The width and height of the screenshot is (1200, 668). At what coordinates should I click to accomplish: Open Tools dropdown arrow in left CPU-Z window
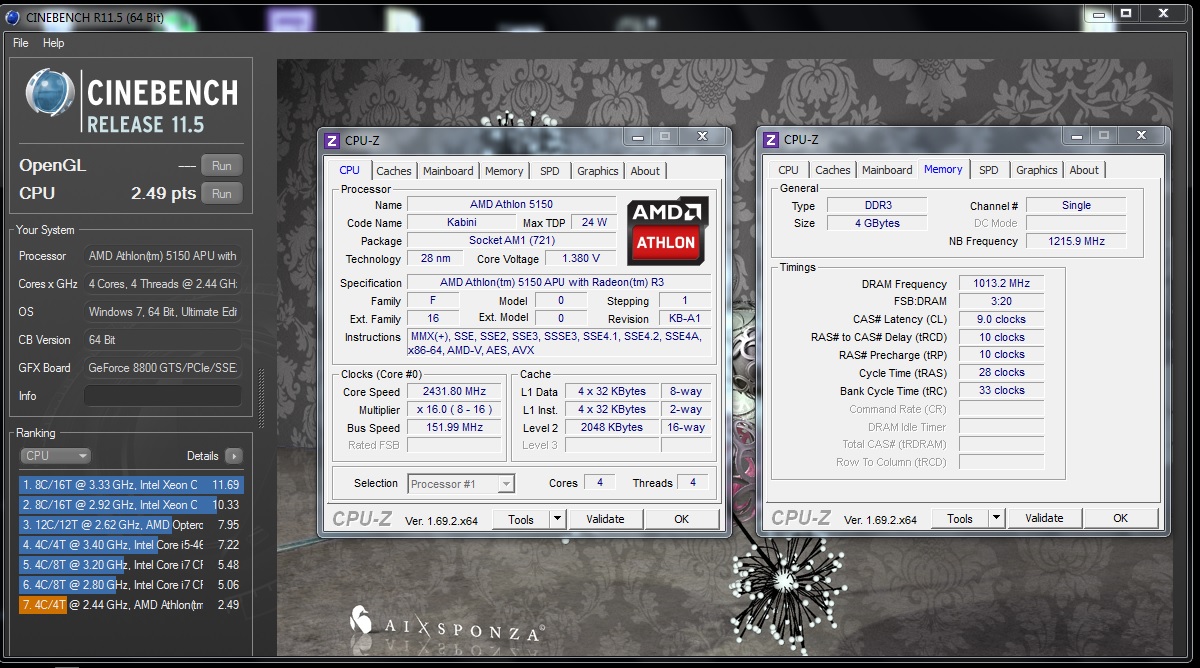click(558, 519)
